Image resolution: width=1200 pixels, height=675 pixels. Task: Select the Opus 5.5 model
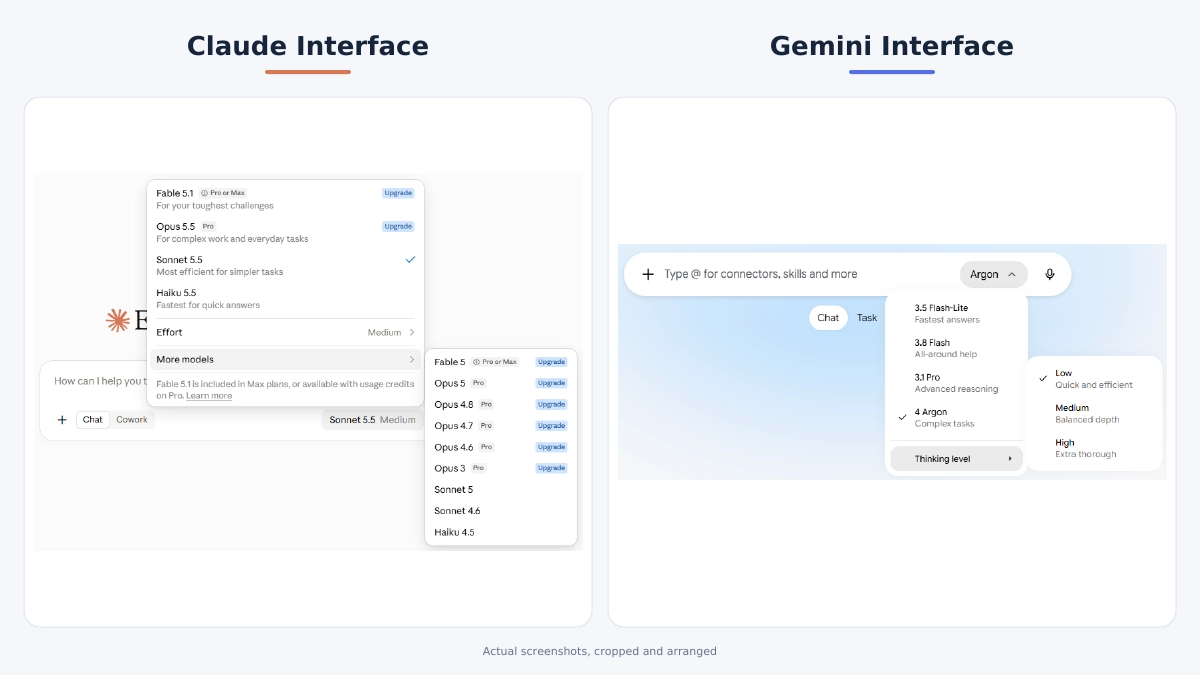point(285,232)
